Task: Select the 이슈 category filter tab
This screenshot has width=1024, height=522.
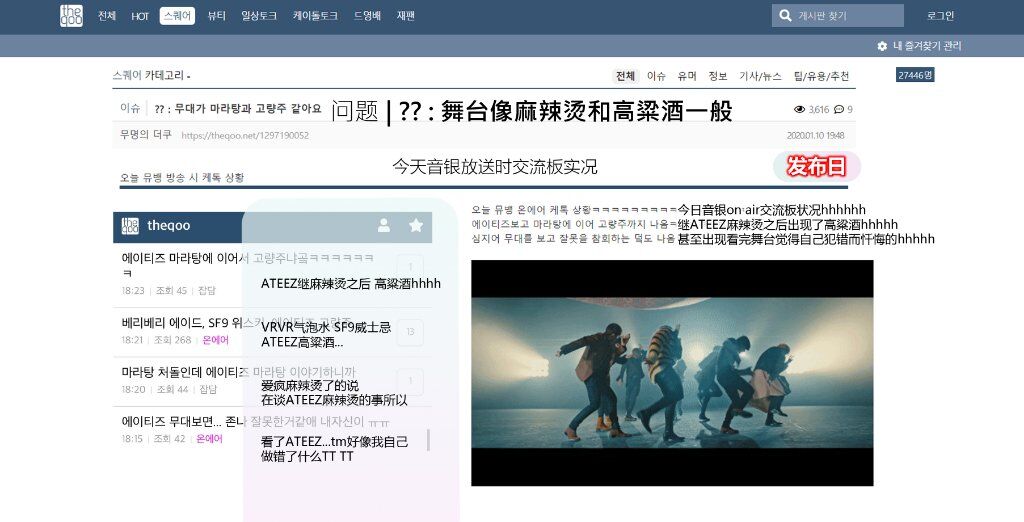Action: click(656, 76)
